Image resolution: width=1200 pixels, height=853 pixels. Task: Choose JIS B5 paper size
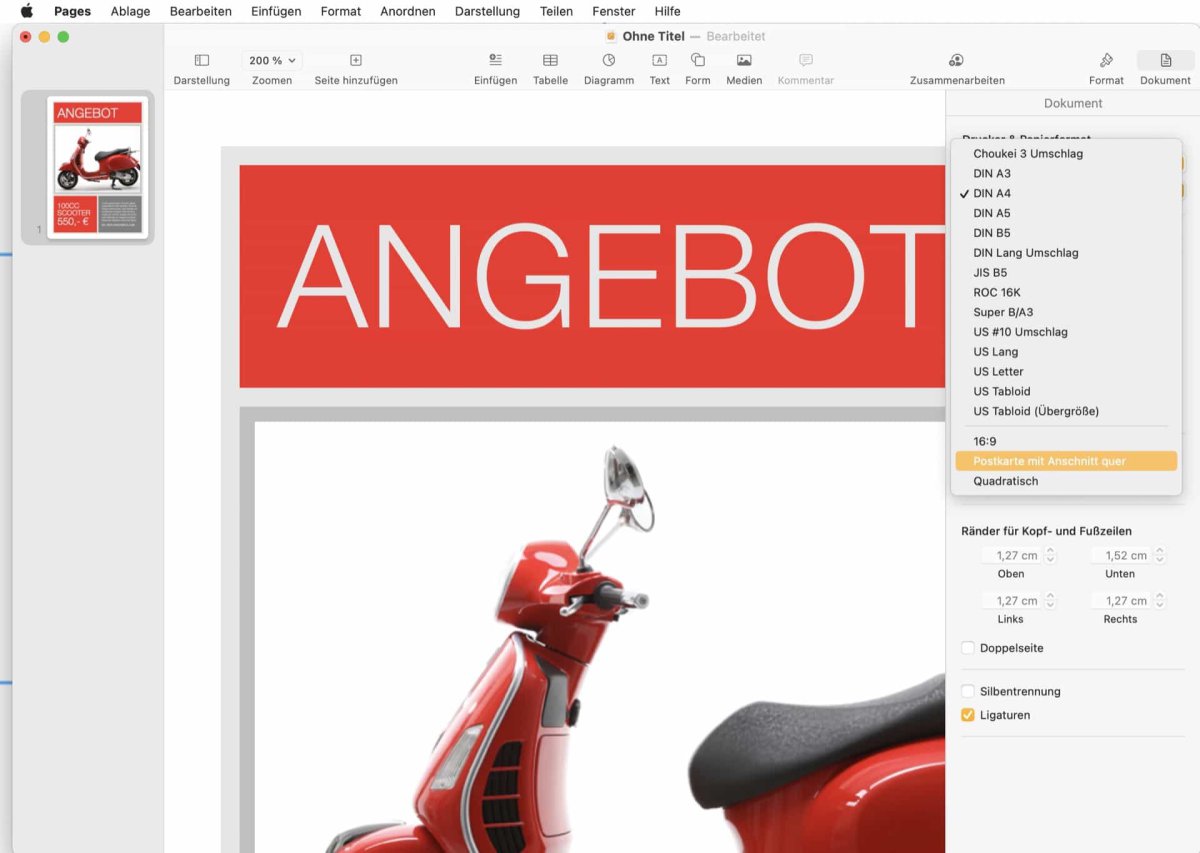click(1066, 273)
